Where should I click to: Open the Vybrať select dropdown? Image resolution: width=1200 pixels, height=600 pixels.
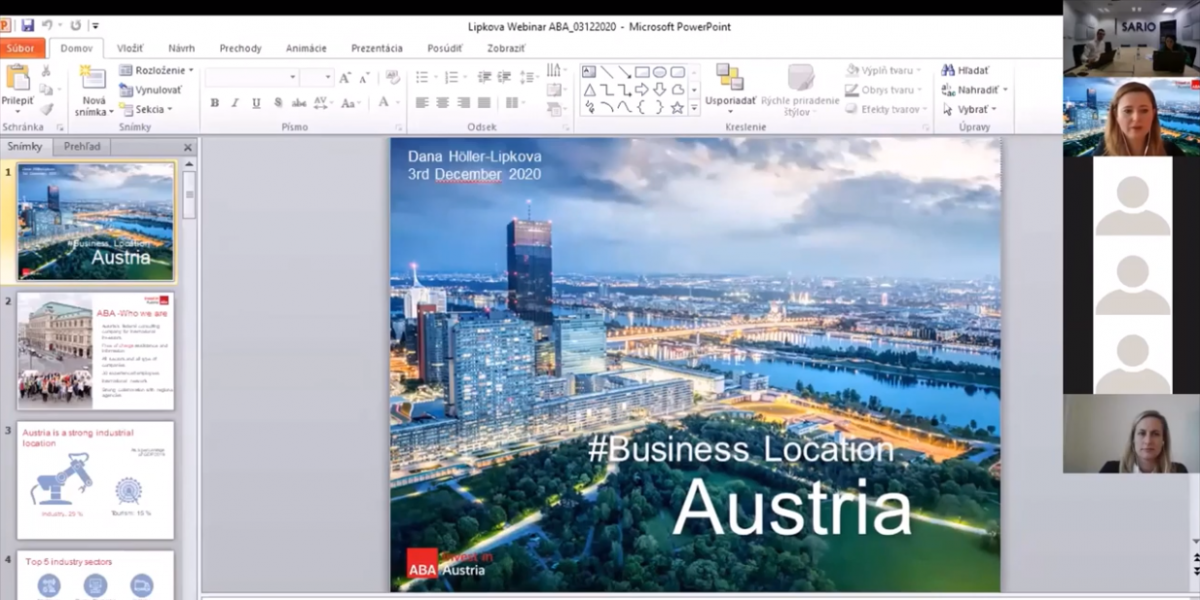(969, 109)
